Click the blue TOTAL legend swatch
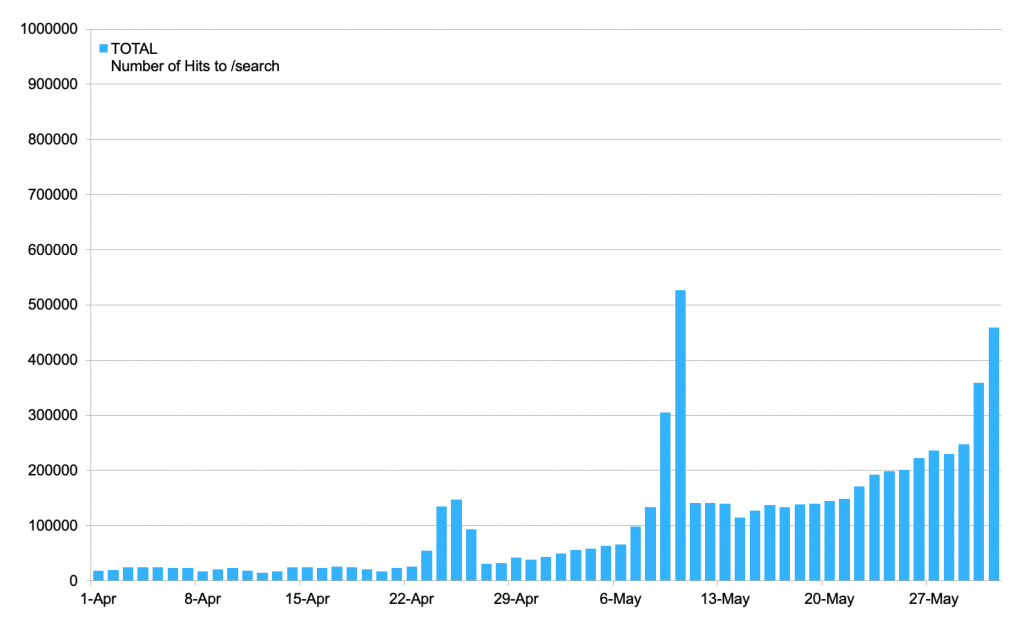This screenshot has width=1024, height=626. 101,47
